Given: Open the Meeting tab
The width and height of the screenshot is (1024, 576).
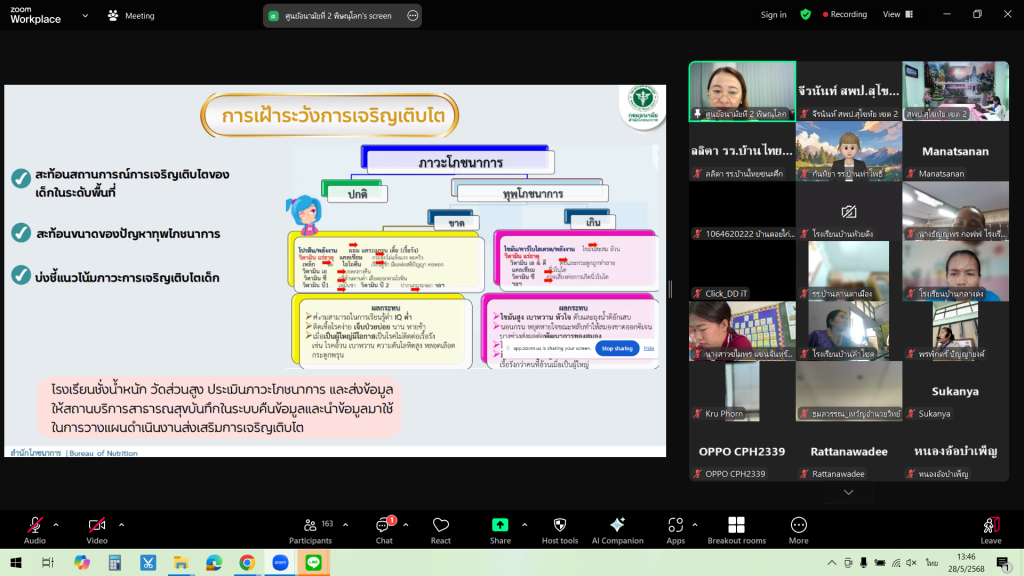Looking at the screenshot, I should pyautogui.click(x=131, y=16).
